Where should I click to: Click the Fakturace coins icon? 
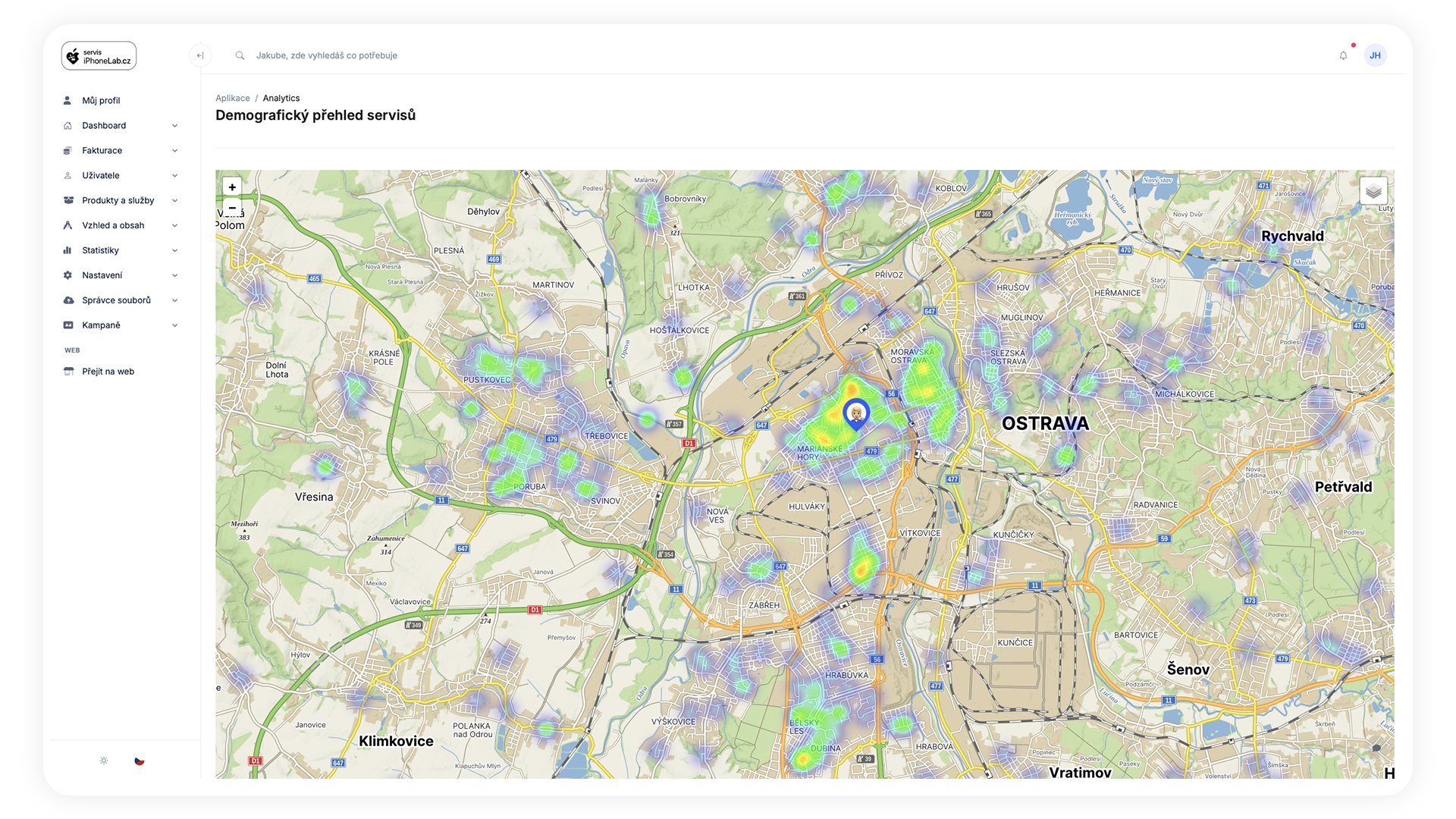67,150
